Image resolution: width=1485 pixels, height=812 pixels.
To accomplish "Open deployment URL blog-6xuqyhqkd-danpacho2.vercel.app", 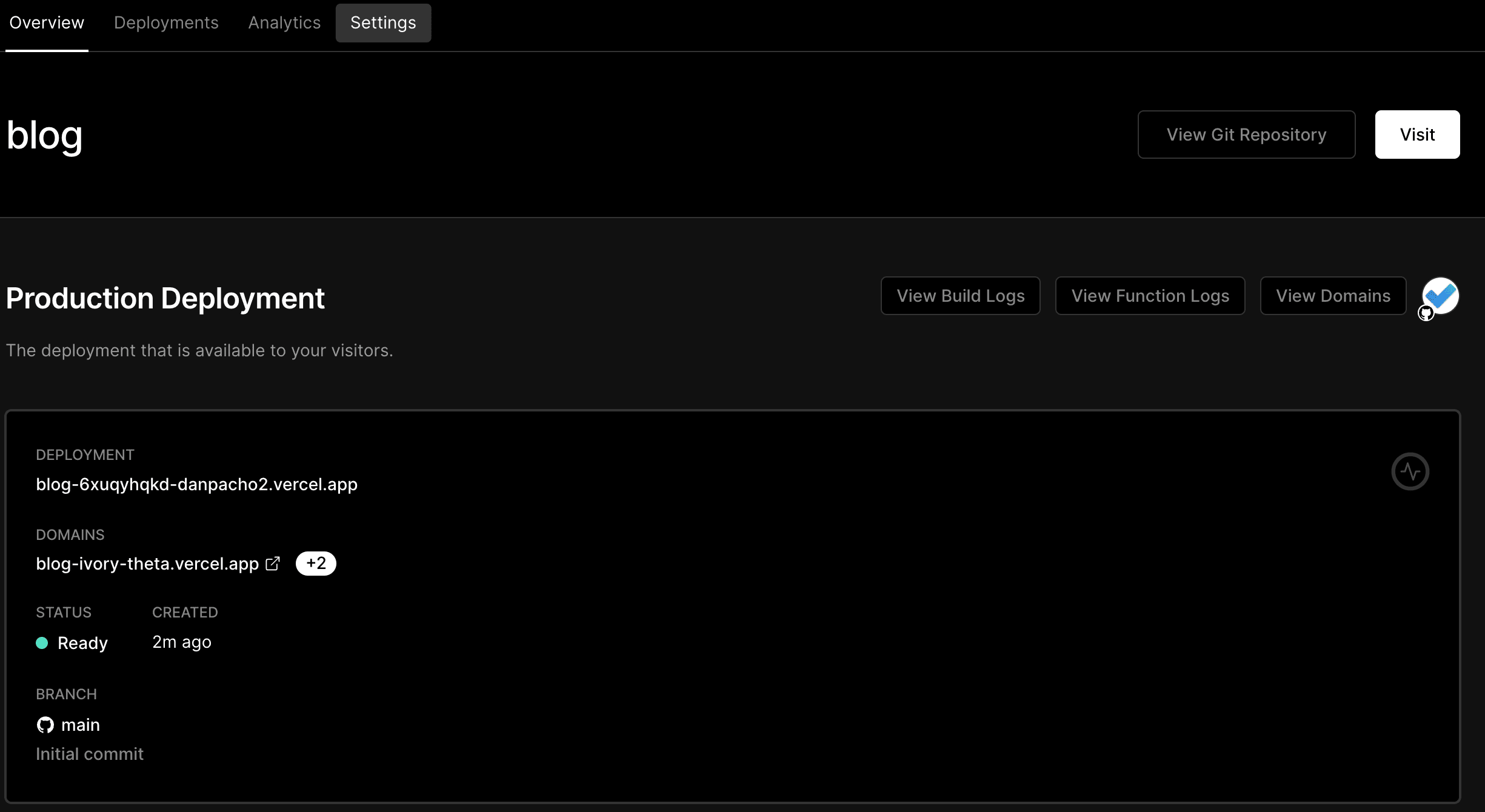I will [x=196, y=484].
